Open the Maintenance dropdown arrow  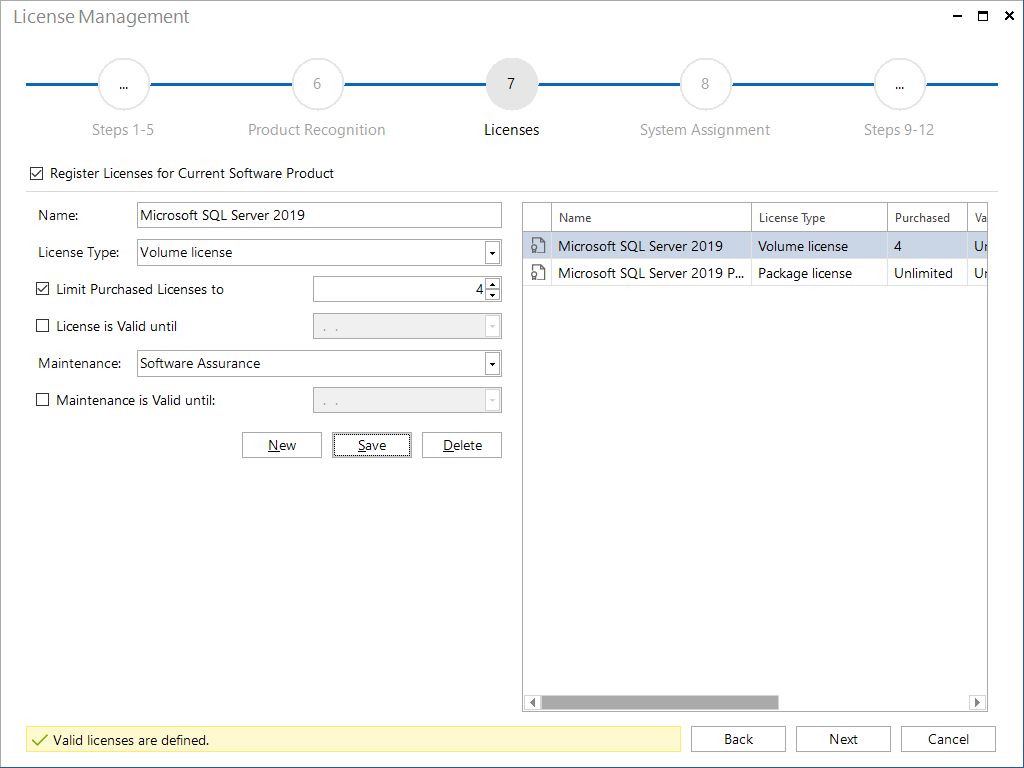(x=492, y=364)
